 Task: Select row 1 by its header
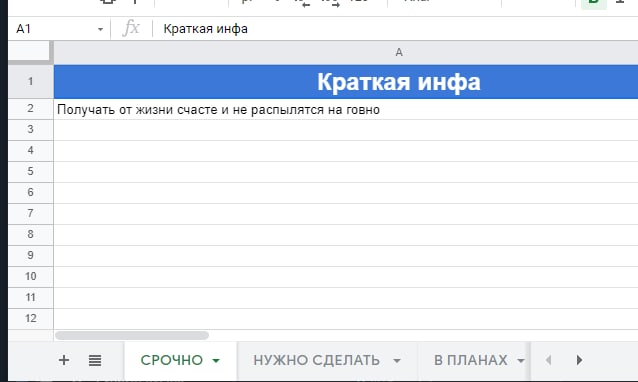tap(31, 81)
